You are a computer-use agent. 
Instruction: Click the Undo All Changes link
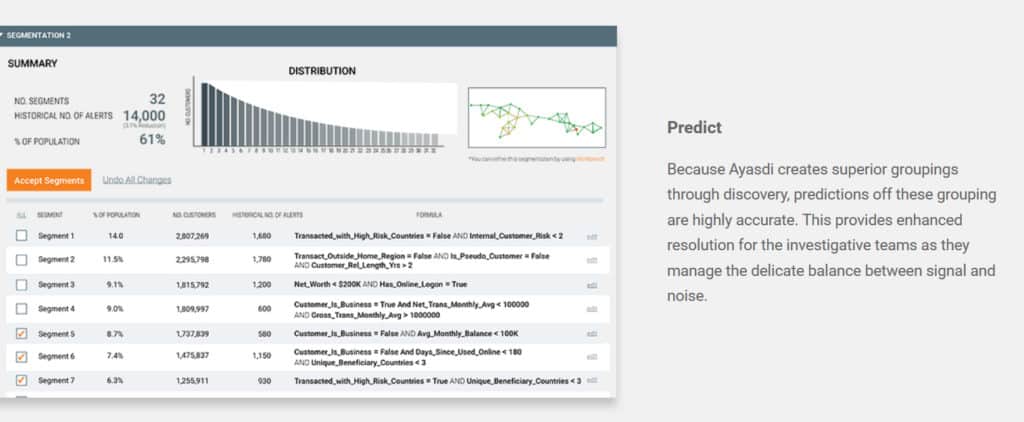pos(137,180)
